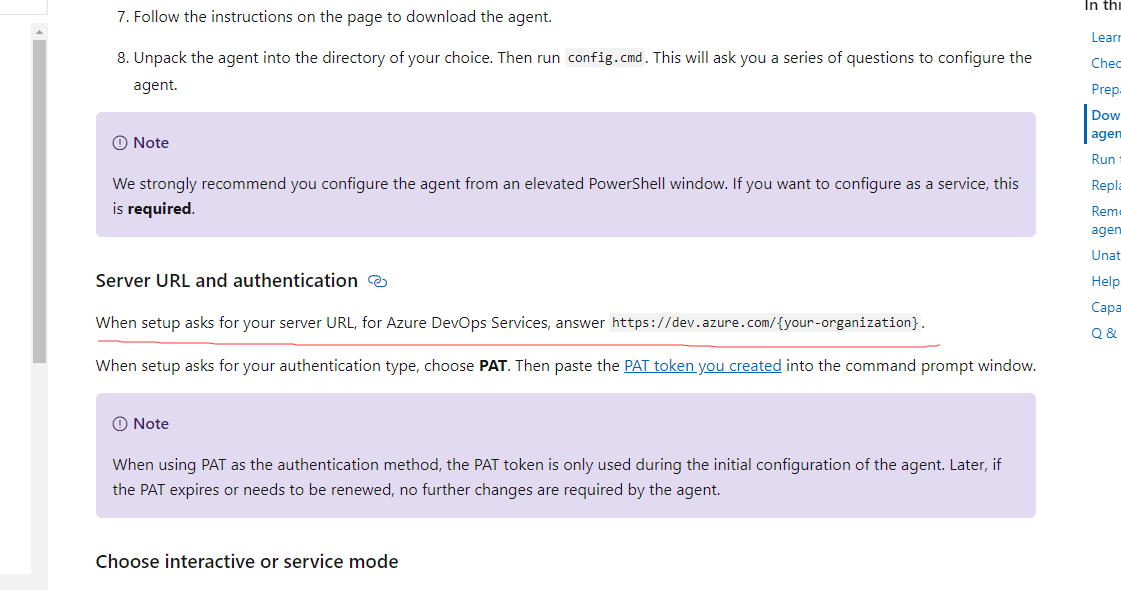The height and width of the screenshot is (590, 1121).
Task: Click the config.cmd inline code text
Action: (x=606, y=58)
